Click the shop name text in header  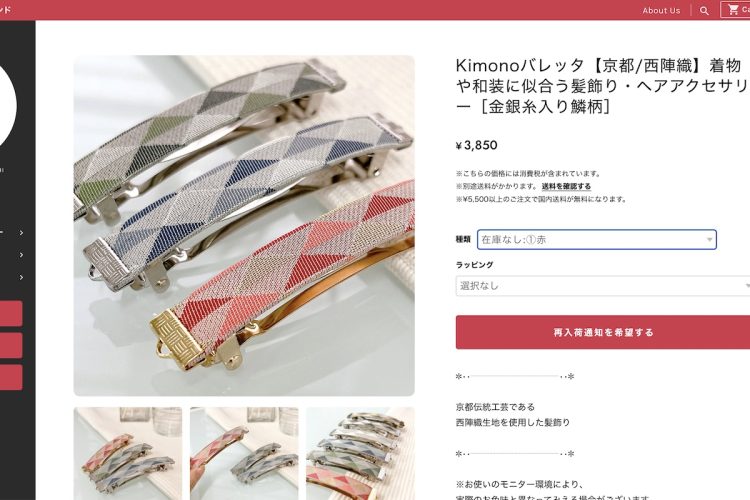coord(5,10)
